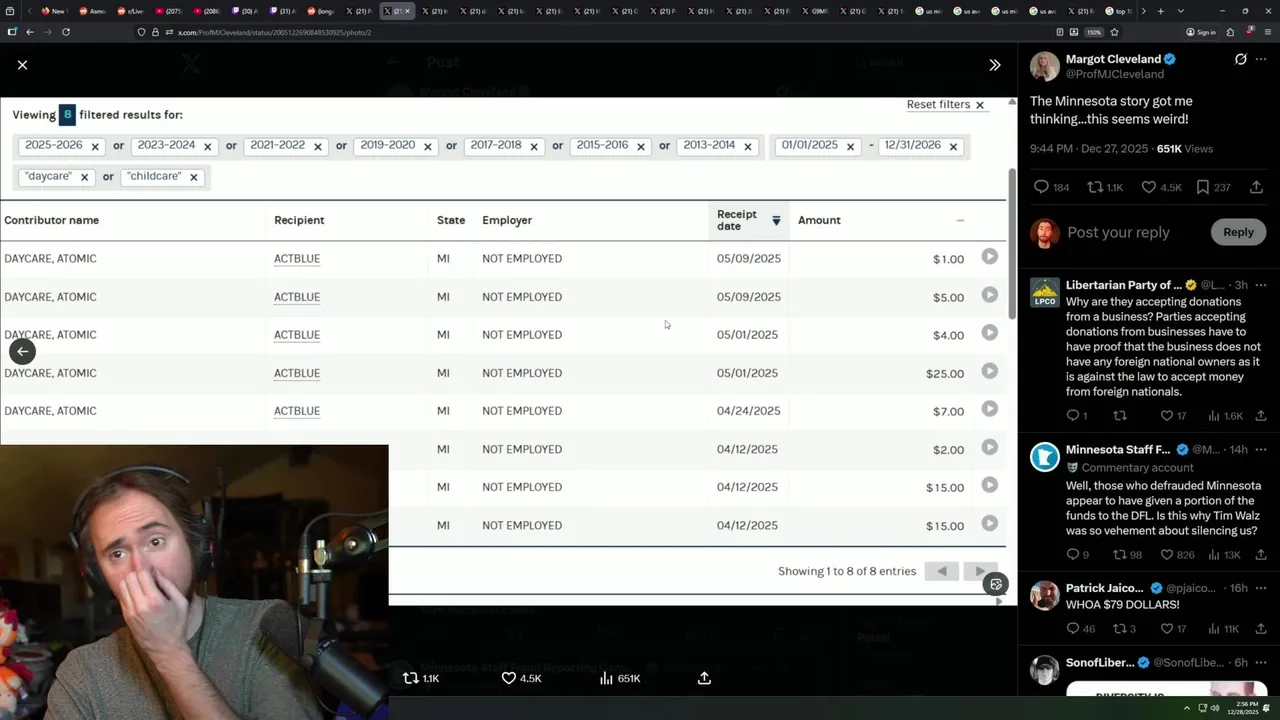Click the Recipient column header

299,220
